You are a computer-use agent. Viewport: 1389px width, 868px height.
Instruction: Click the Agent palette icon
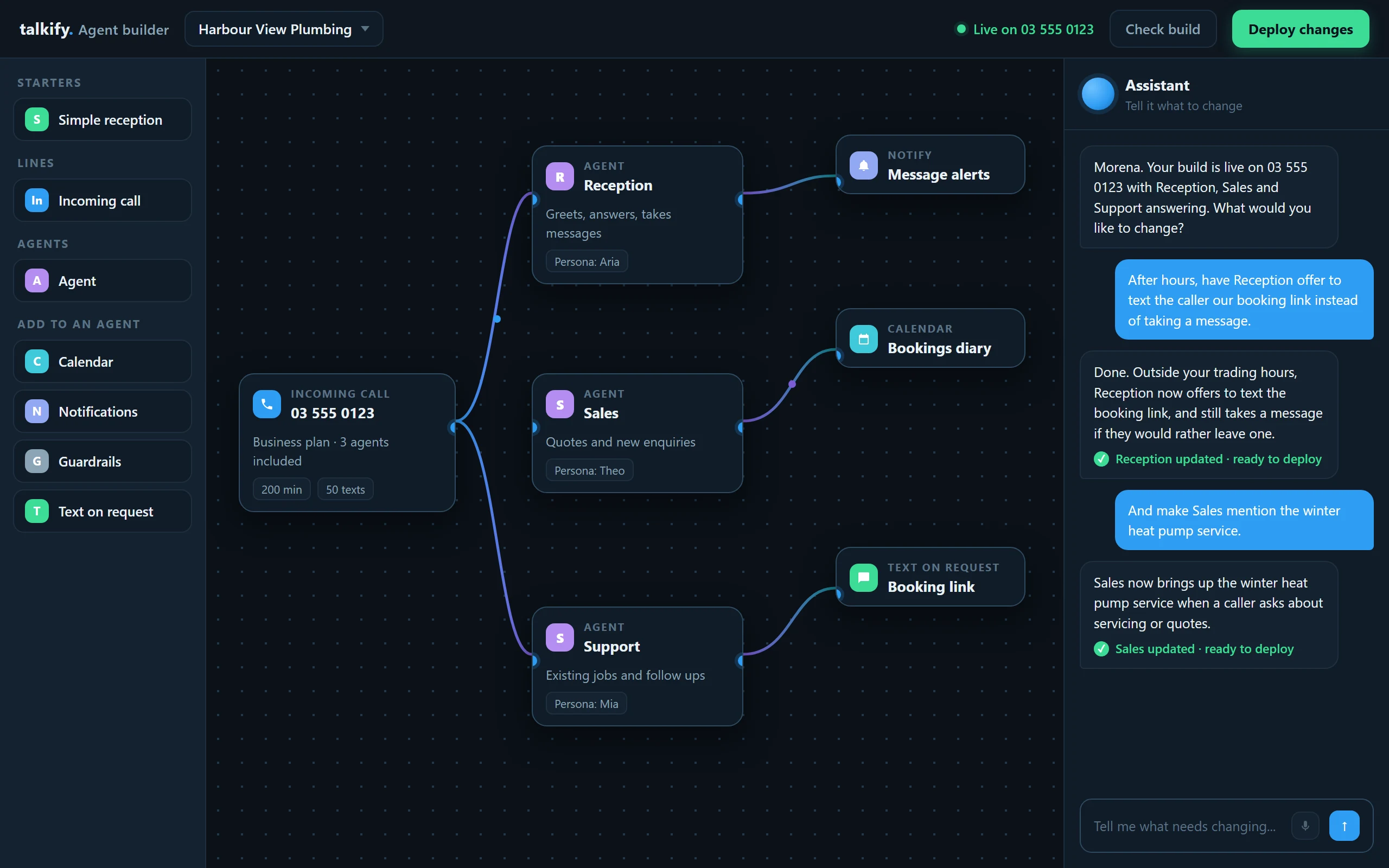click(37, 280)
